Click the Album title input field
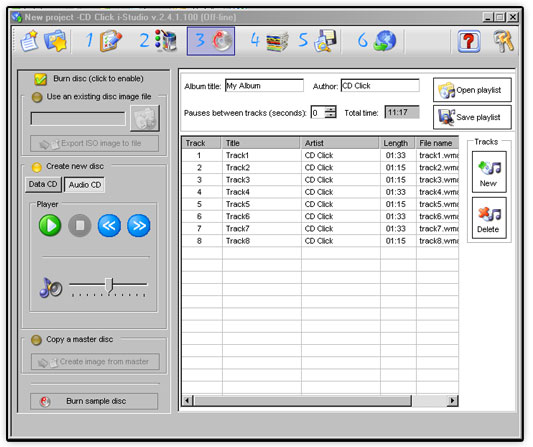Image resolution: width=533 pixels, height=447 pixels. (264, 86)
